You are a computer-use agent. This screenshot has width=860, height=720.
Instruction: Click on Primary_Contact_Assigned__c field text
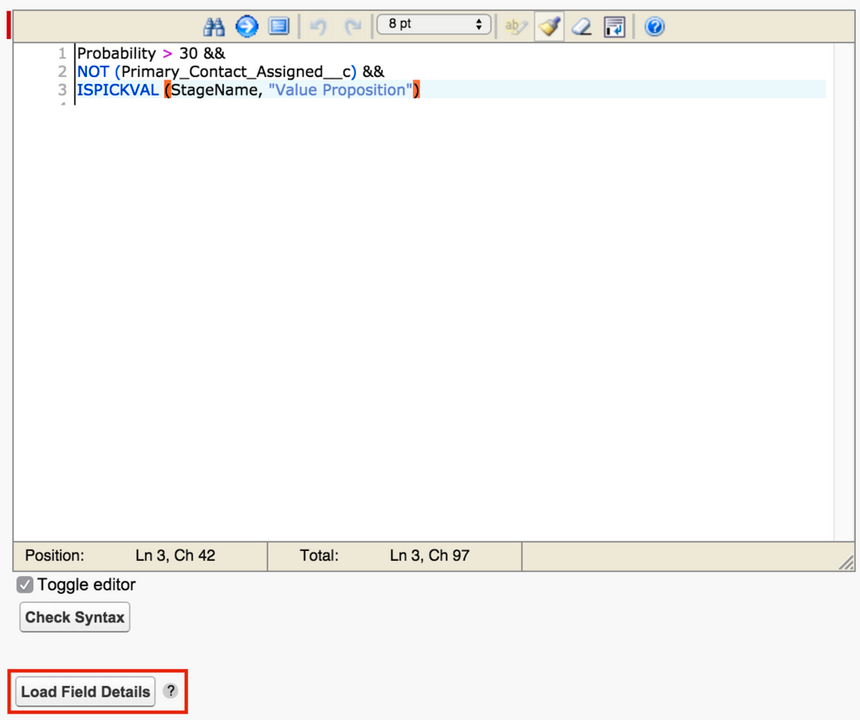click(236, 72)
